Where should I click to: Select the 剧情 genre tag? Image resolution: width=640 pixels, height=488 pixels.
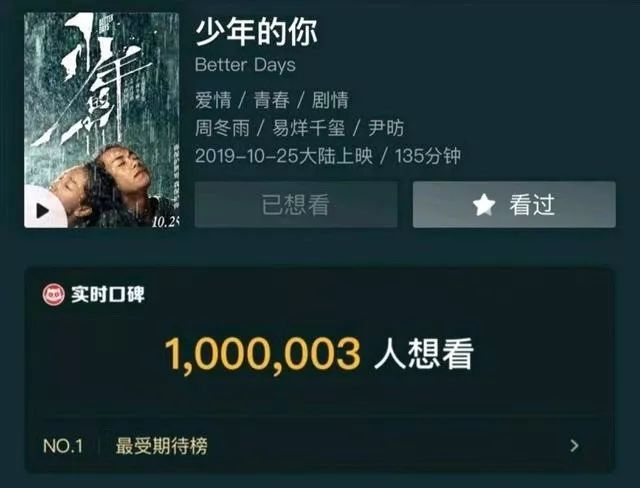[x=330, y=100]
